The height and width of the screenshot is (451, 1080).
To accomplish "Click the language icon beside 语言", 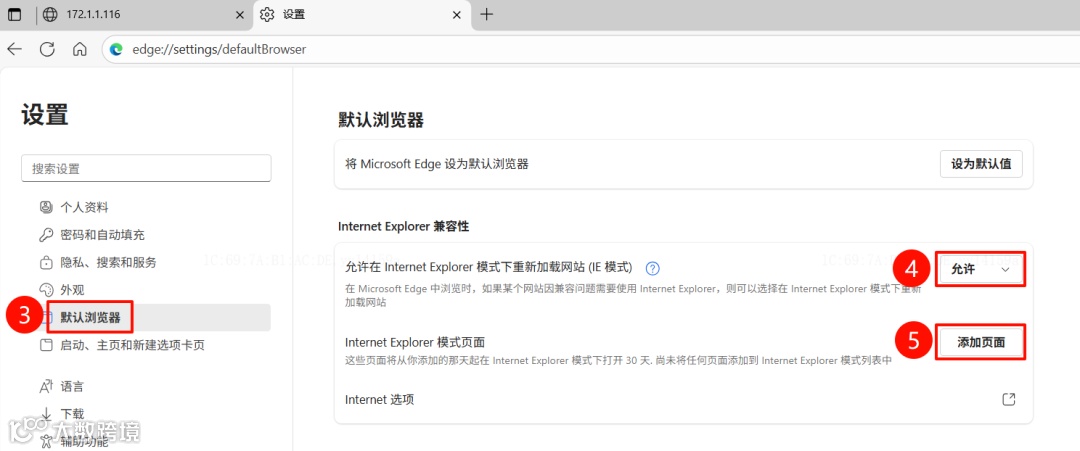I will pyautogui.click(x=46, y=386).
